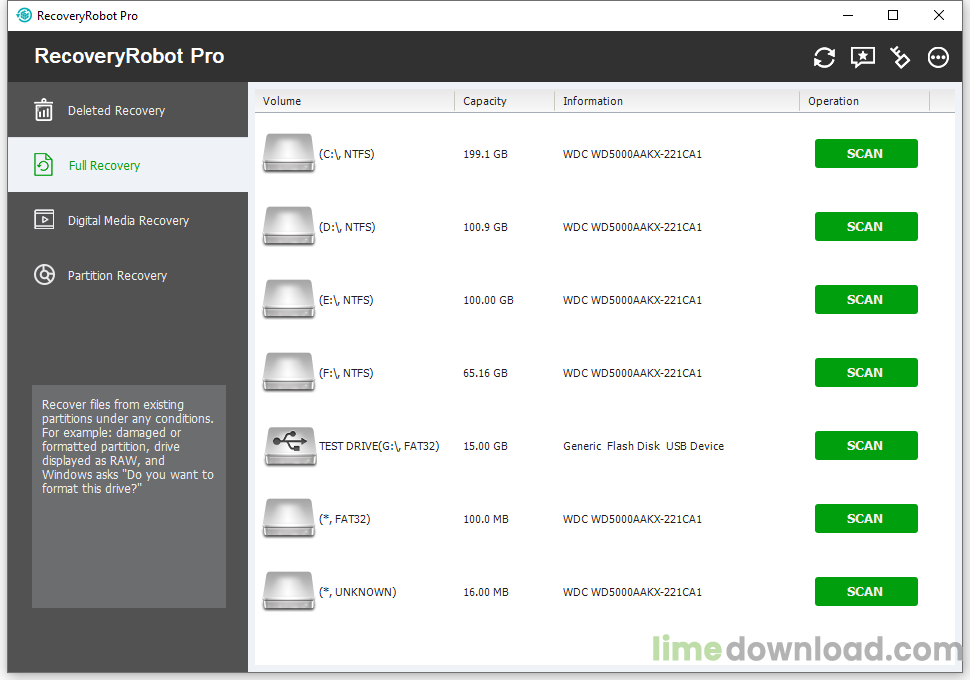Scan the TEST DRIVE G: FAT32
Screen dimensions: 970x680
point(865,445)
